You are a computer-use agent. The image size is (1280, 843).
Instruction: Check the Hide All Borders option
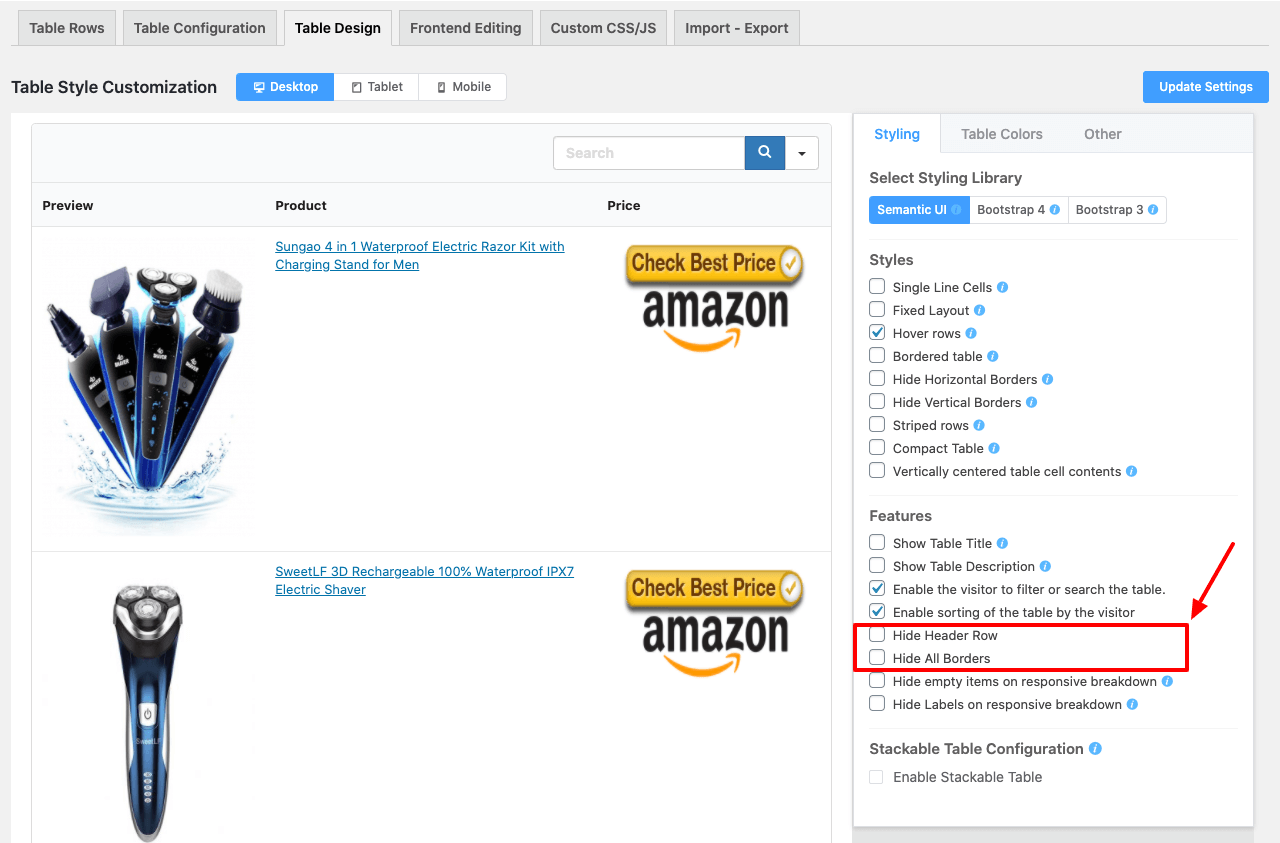pos(877,658)
